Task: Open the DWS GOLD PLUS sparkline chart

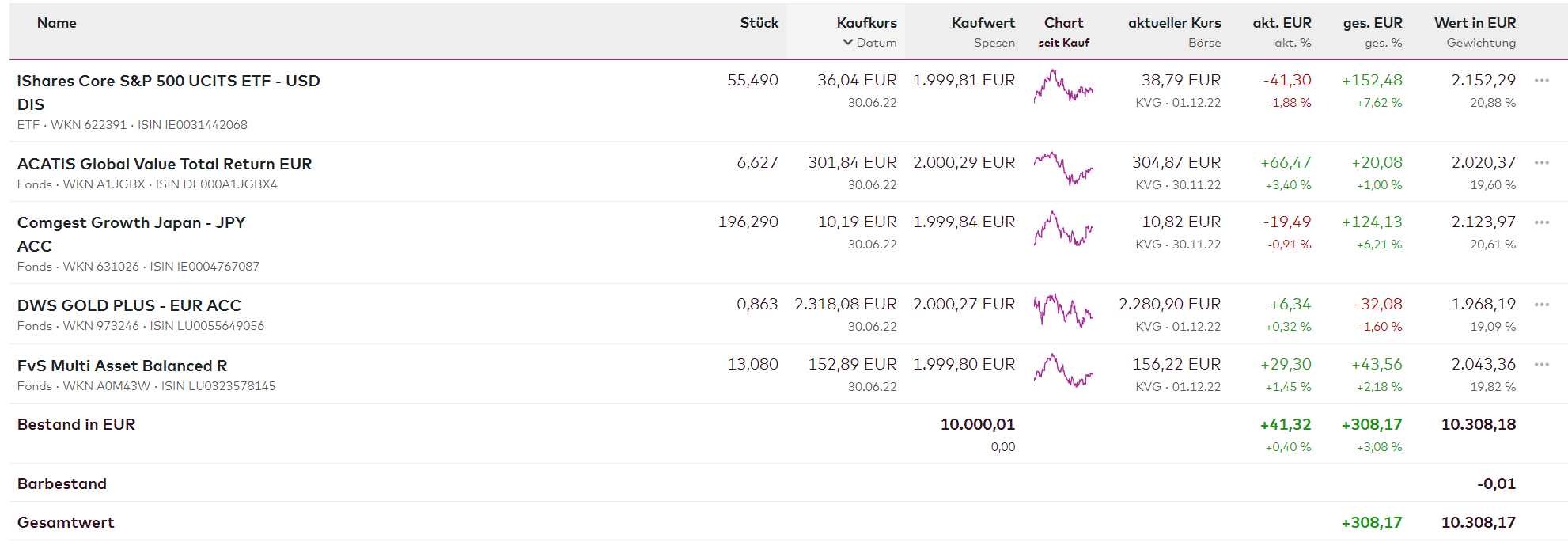Action: click(x=1063, y=310)
